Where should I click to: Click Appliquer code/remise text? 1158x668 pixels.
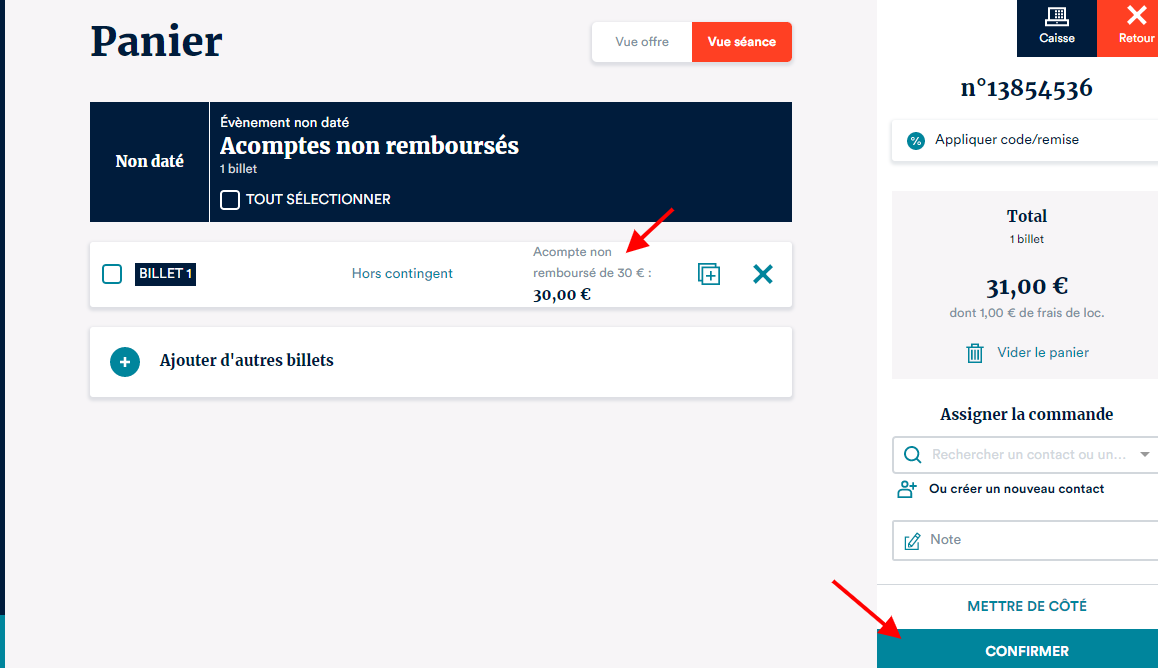tap(1006, 140)
